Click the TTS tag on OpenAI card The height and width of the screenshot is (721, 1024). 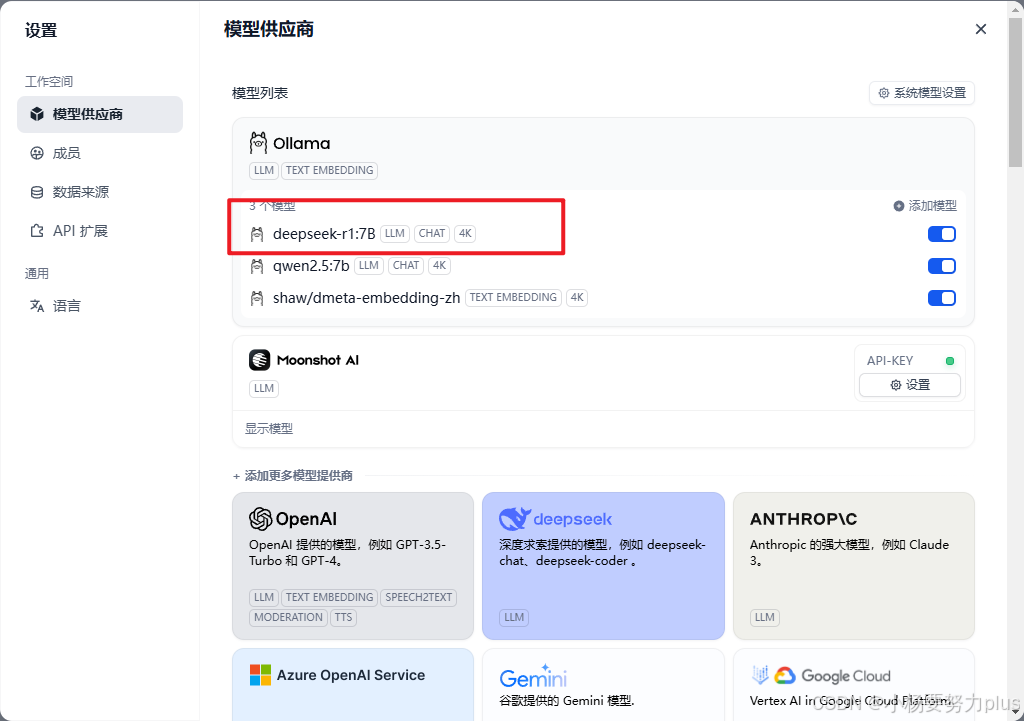[x=344, y=617]
